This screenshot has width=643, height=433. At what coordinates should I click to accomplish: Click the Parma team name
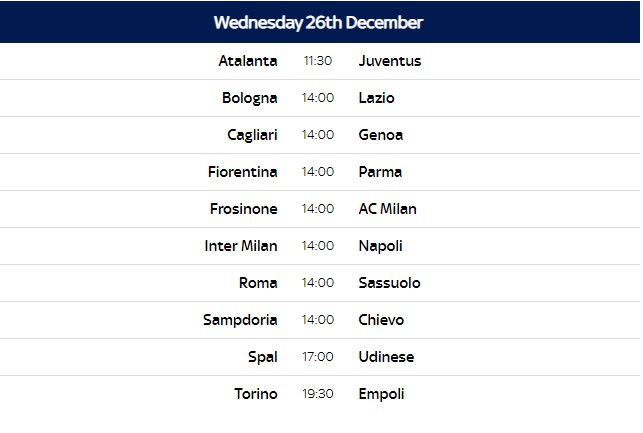pyautogui.click(x=380, y=172)
